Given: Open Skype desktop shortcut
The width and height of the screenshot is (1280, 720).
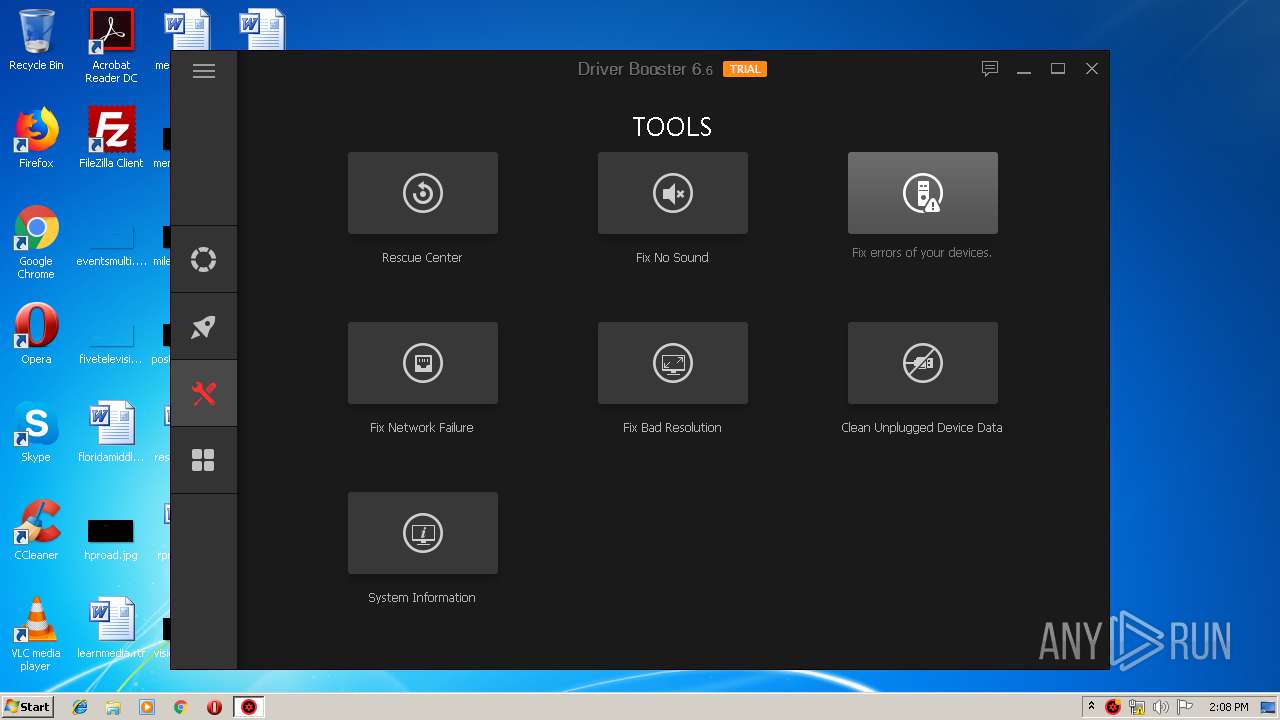Looking at the screenshot, I should 36,431.
